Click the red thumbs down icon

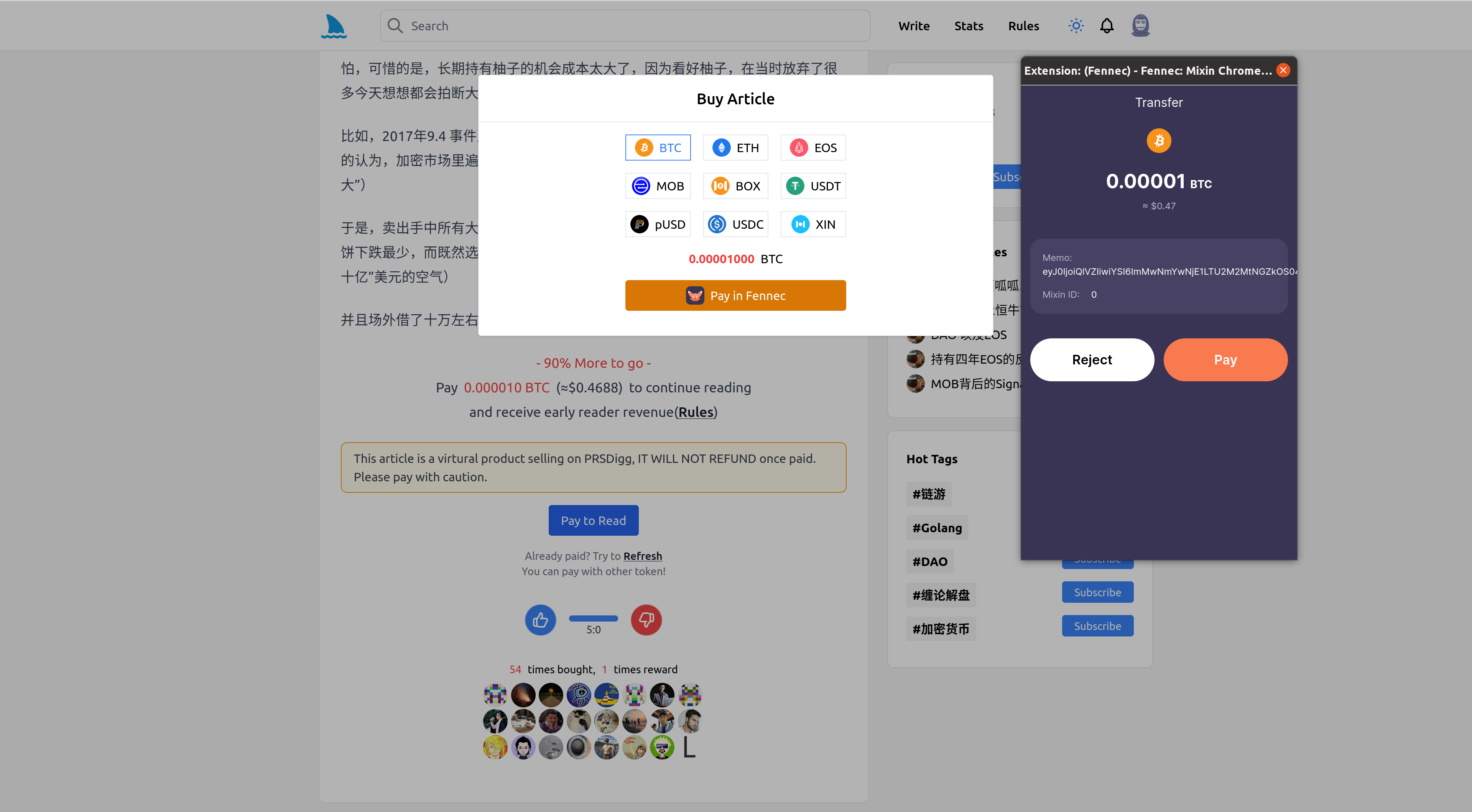click(x=646, y=620)
